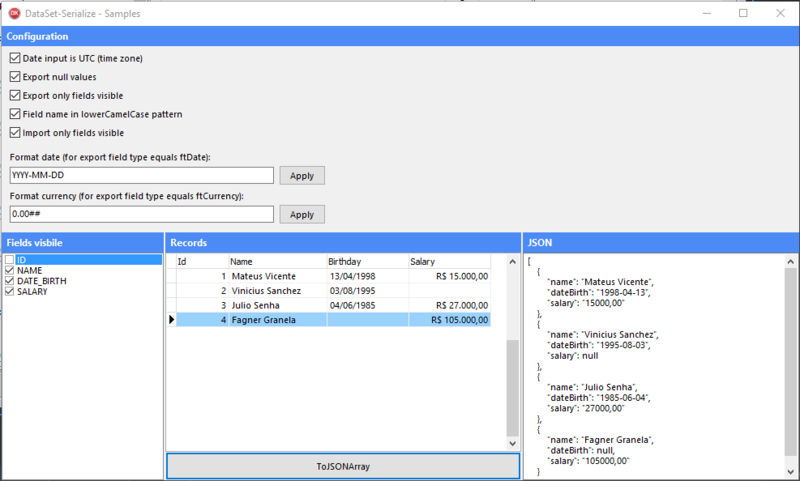Uncheck the SALARY field checkbox
800x481 pixels.
(x=9, y=291)
